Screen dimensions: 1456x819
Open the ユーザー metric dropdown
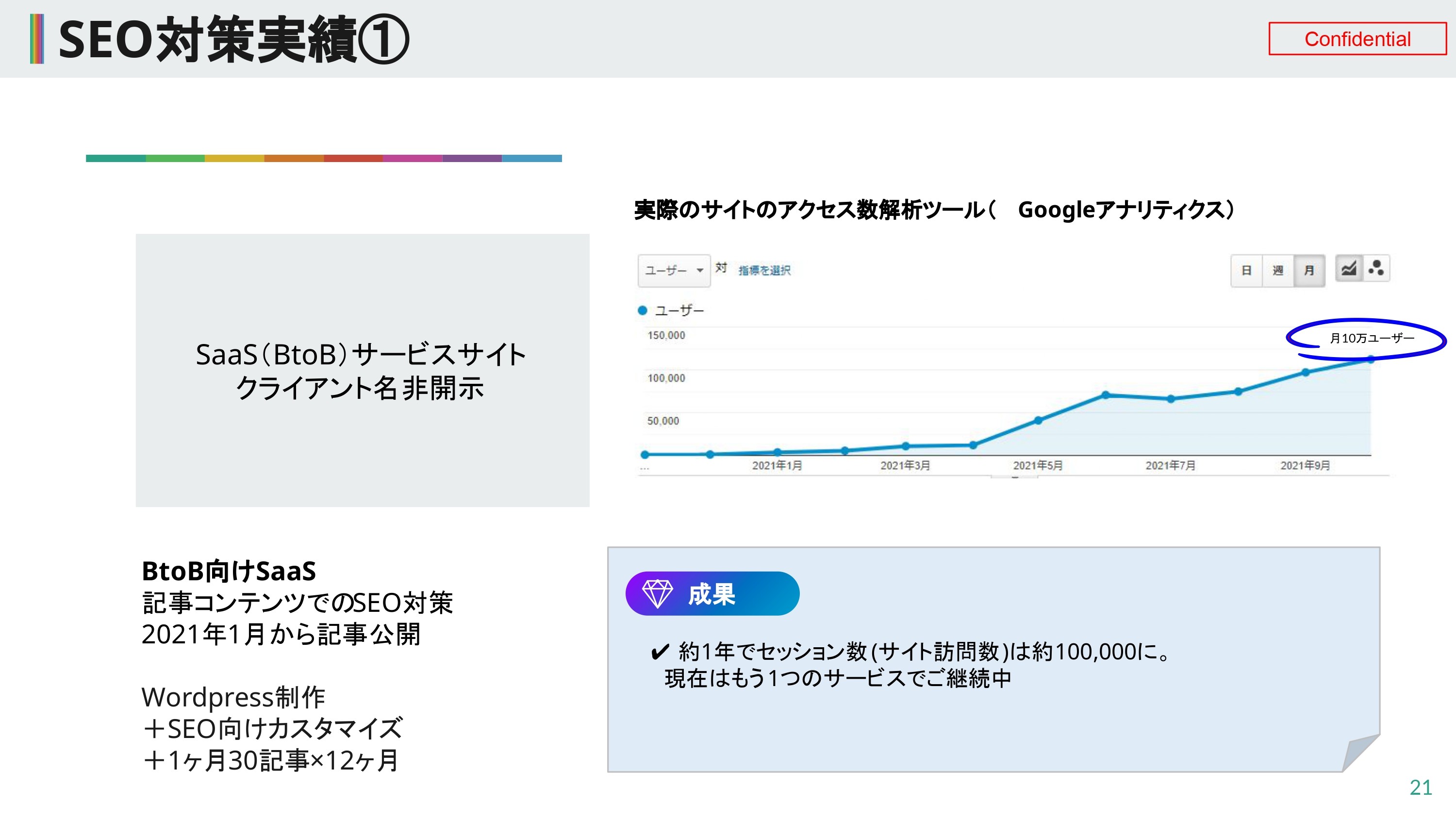[x=674, y=270]
